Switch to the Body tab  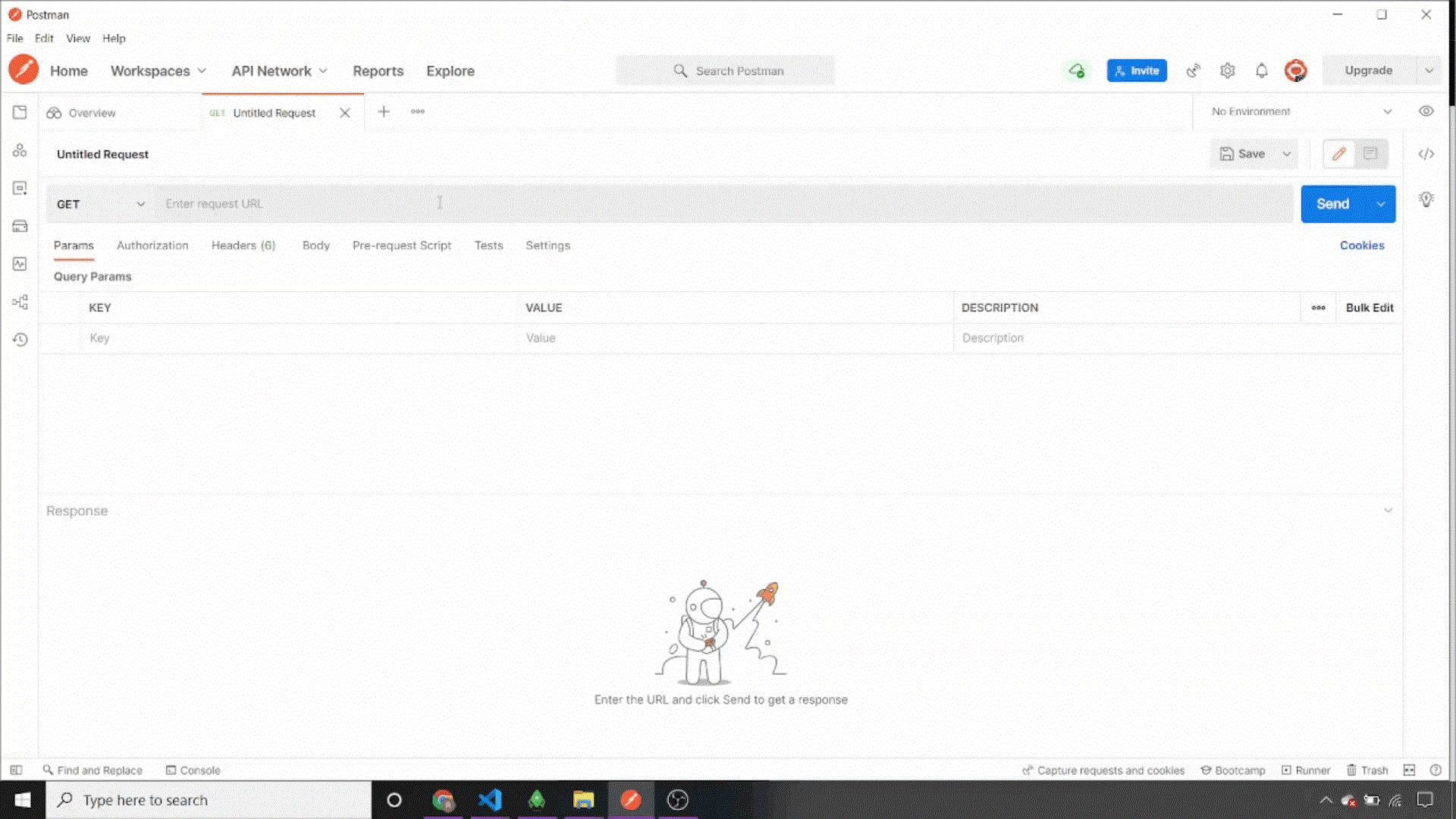coord(316,245)
